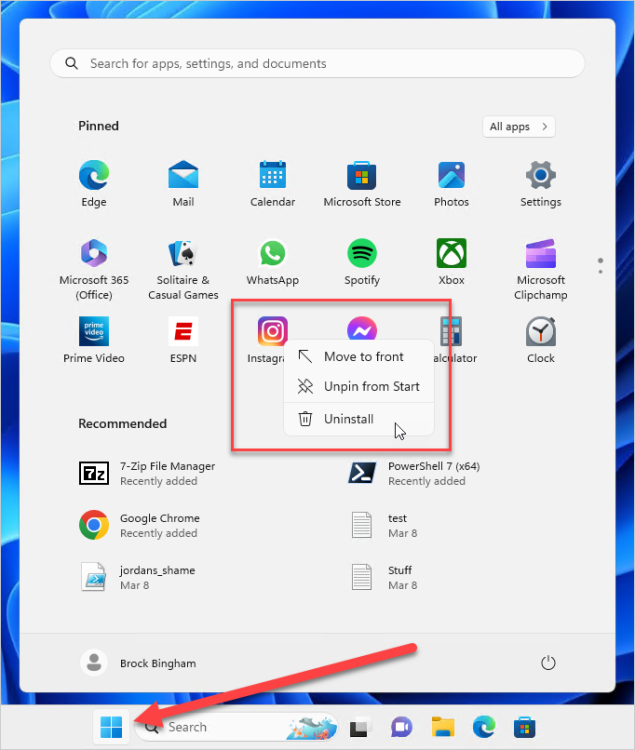Viewport: 635px width, 750px height.
Task: Open Solitaire & Casual Games
Action: (x=183, y=269)
